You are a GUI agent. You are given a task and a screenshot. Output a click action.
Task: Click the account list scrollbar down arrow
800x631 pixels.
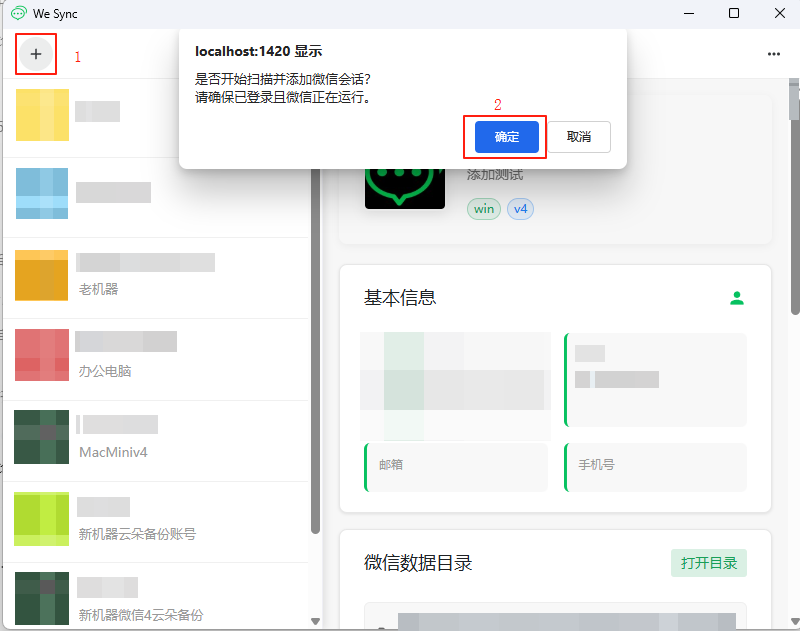click(x=315, y=621)
